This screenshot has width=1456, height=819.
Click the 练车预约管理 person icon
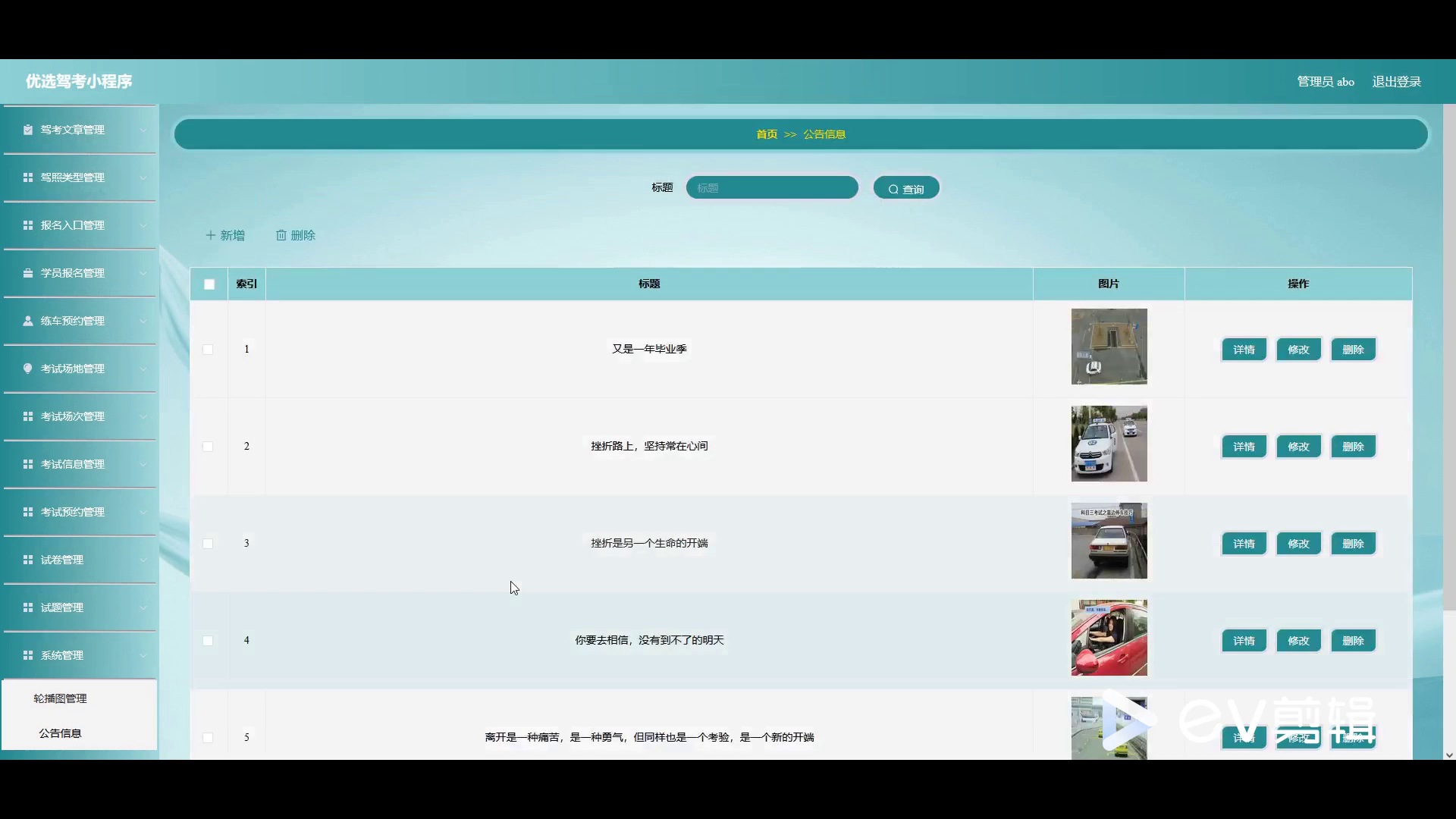(x=28, y=321)
